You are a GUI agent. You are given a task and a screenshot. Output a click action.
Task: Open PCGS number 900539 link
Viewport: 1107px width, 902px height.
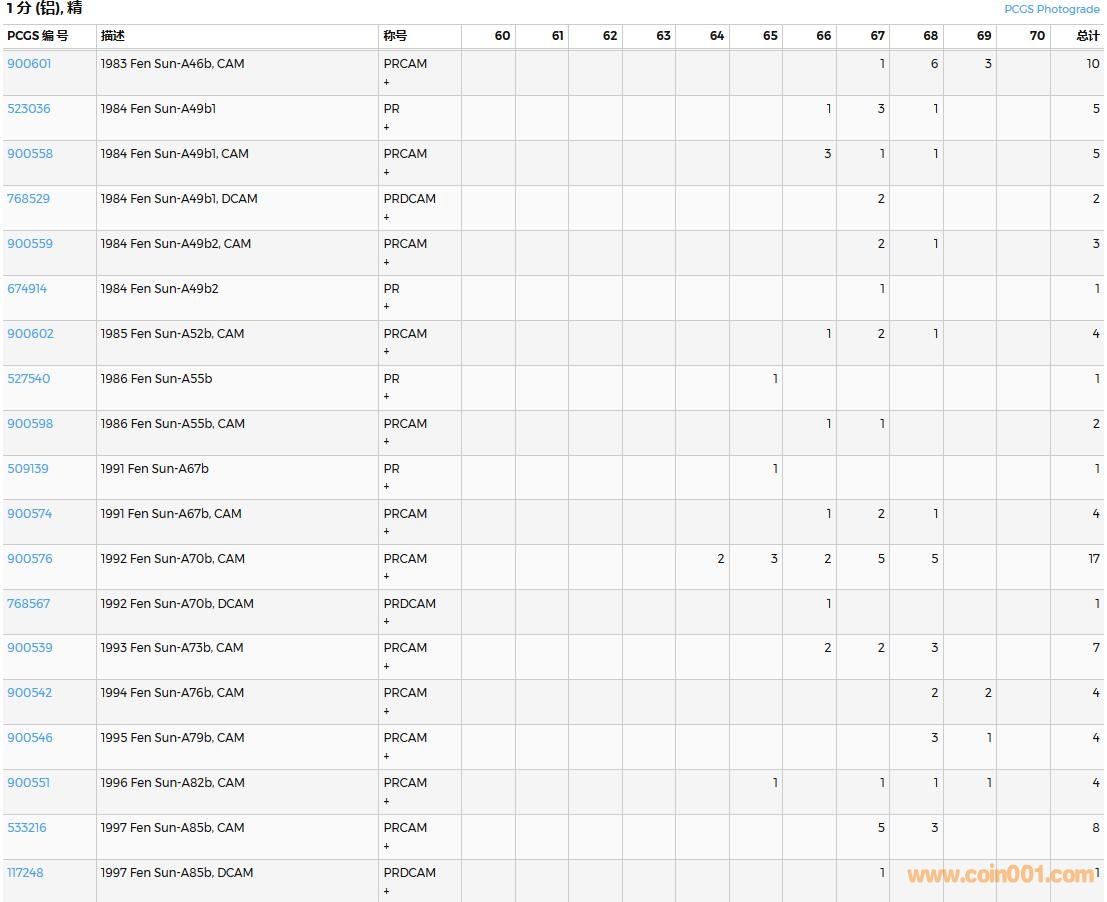click(30, 648)
